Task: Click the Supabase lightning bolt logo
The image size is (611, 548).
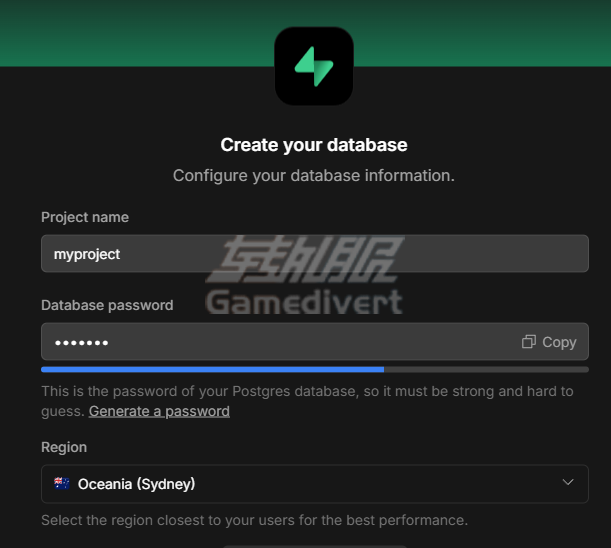Action: click(x=314, y=66)
